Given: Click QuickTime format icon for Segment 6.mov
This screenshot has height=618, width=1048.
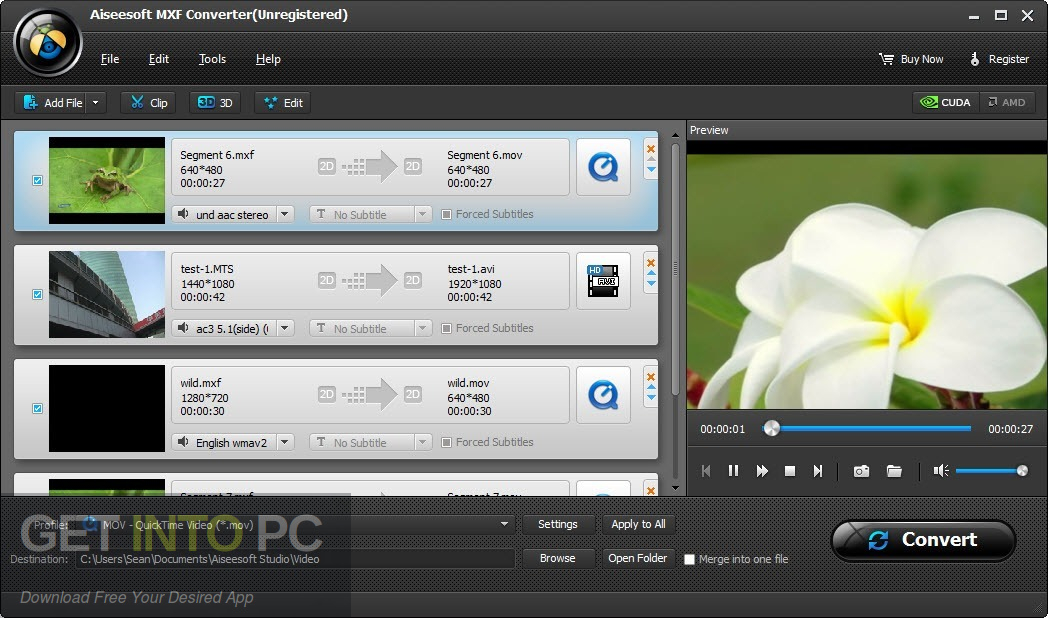Looking at the screenshot, I should pos(603,167).
